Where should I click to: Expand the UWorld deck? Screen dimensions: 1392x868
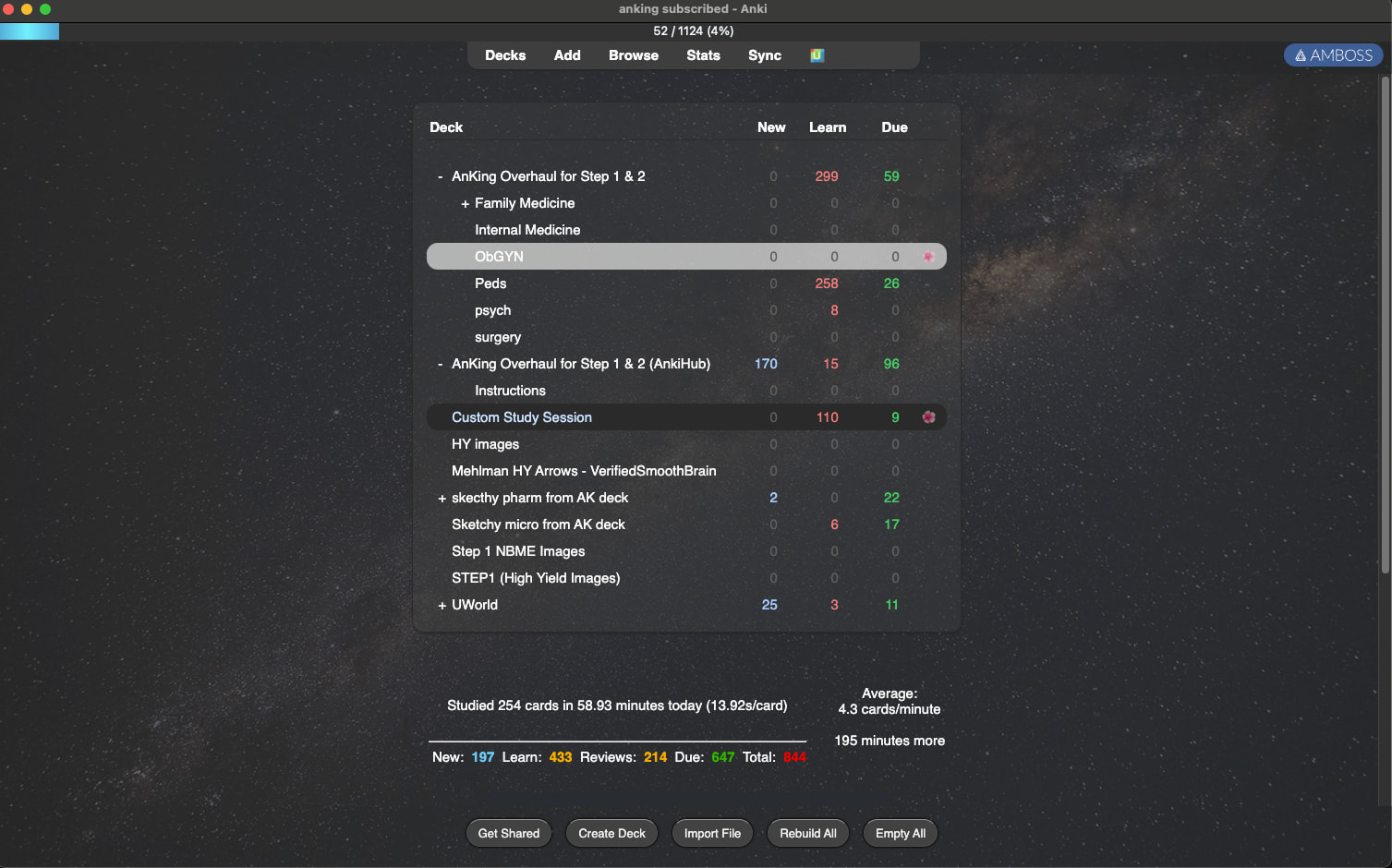pyautogui.click(x=442, y=606)
